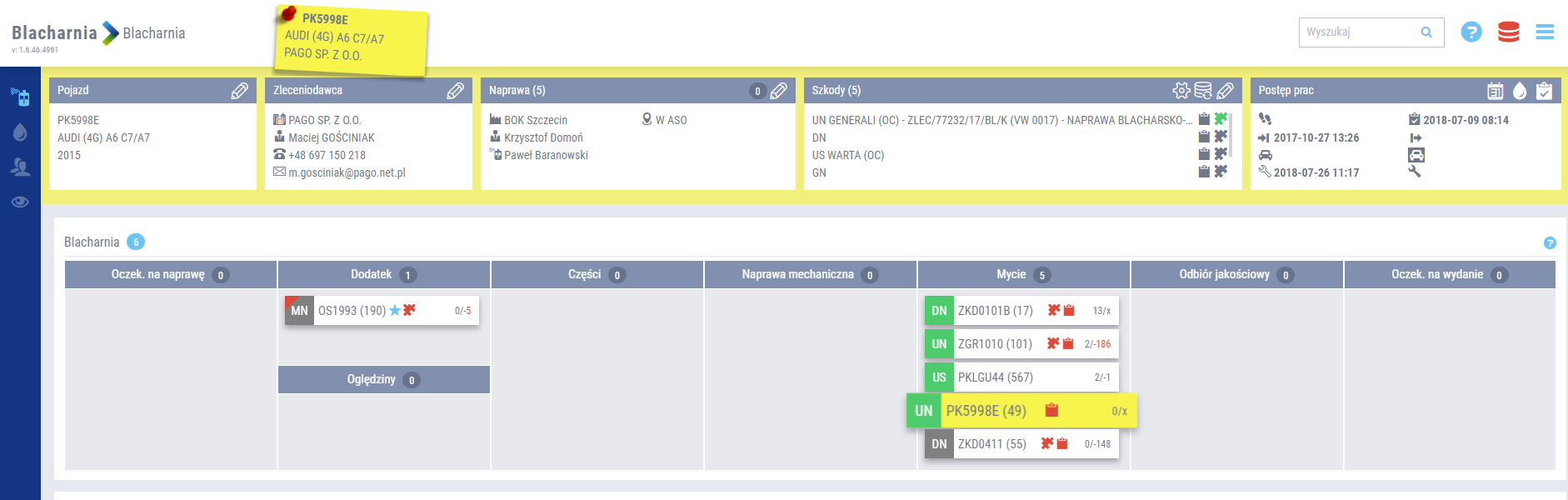The image size is (1568, 500).
Task: Open settings gear in Szkody panel
Action: click(1181, 91)
